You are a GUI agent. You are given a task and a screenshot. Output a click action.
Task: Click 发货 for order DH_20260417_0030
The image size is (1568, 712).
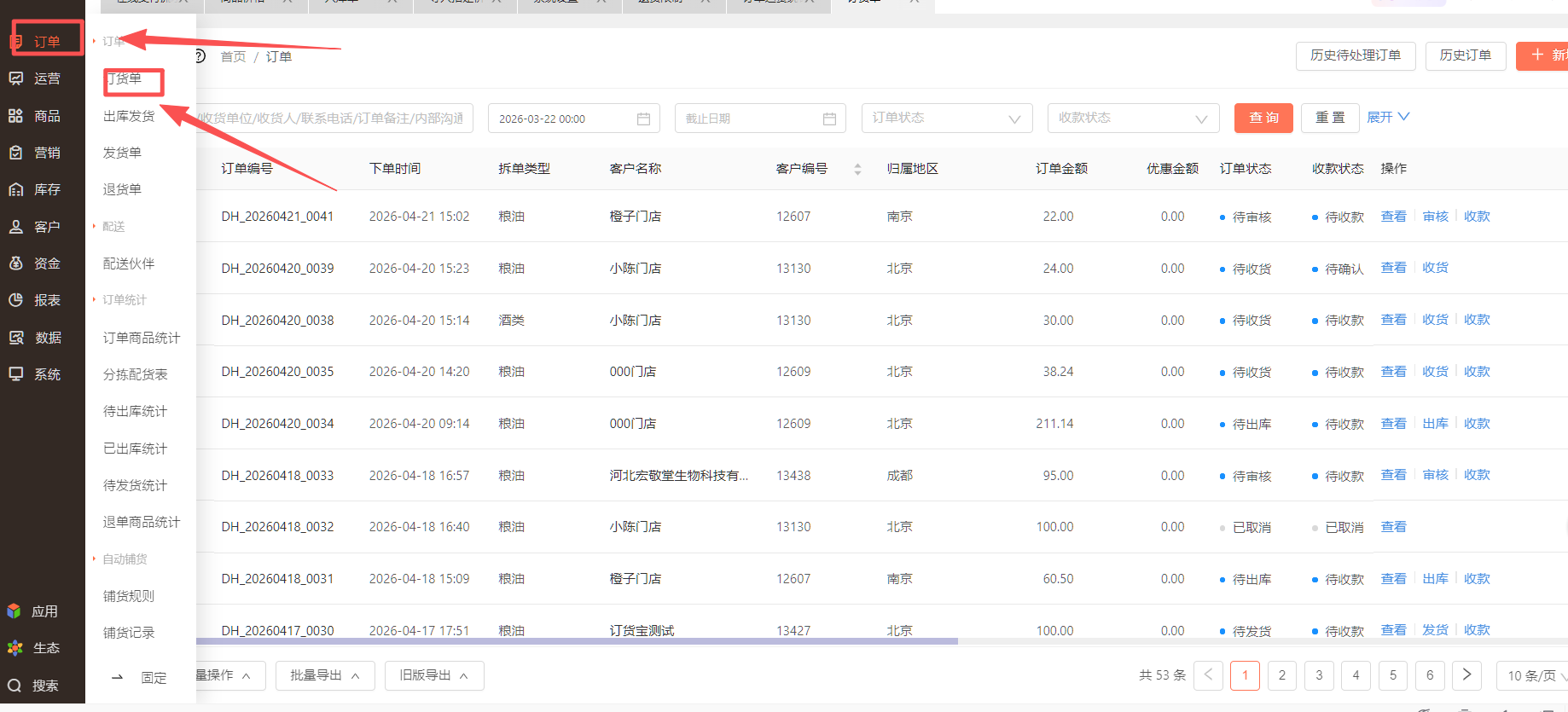(1436, 630)
